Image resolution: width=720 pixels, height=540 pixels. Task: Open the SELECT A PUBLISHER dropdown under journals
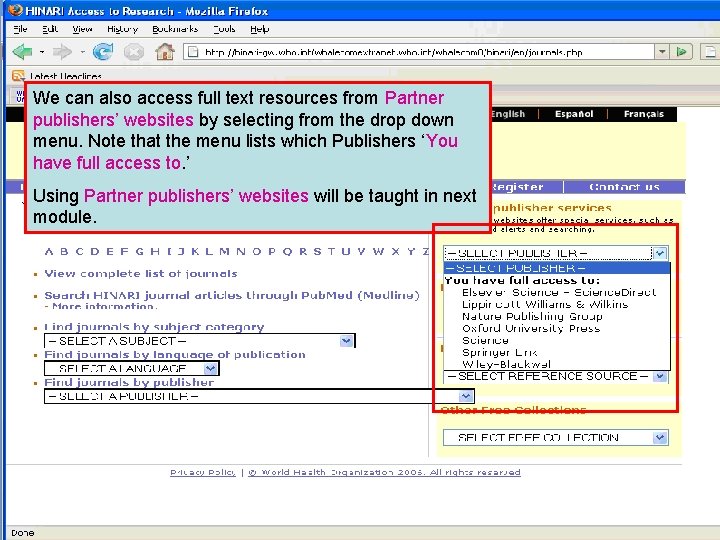point(259,396)
